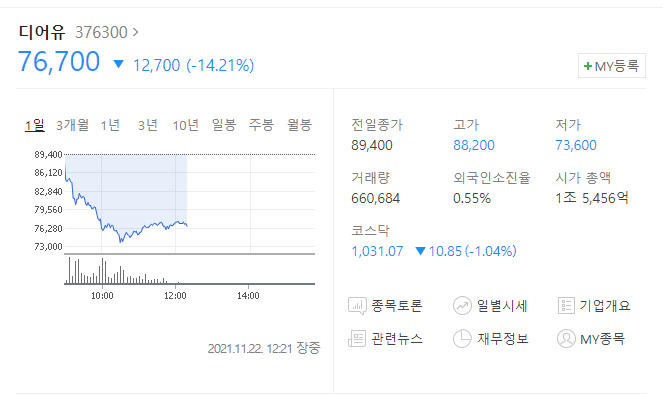
Task: Click the down triangle beside 10.85
Action: 420,251
